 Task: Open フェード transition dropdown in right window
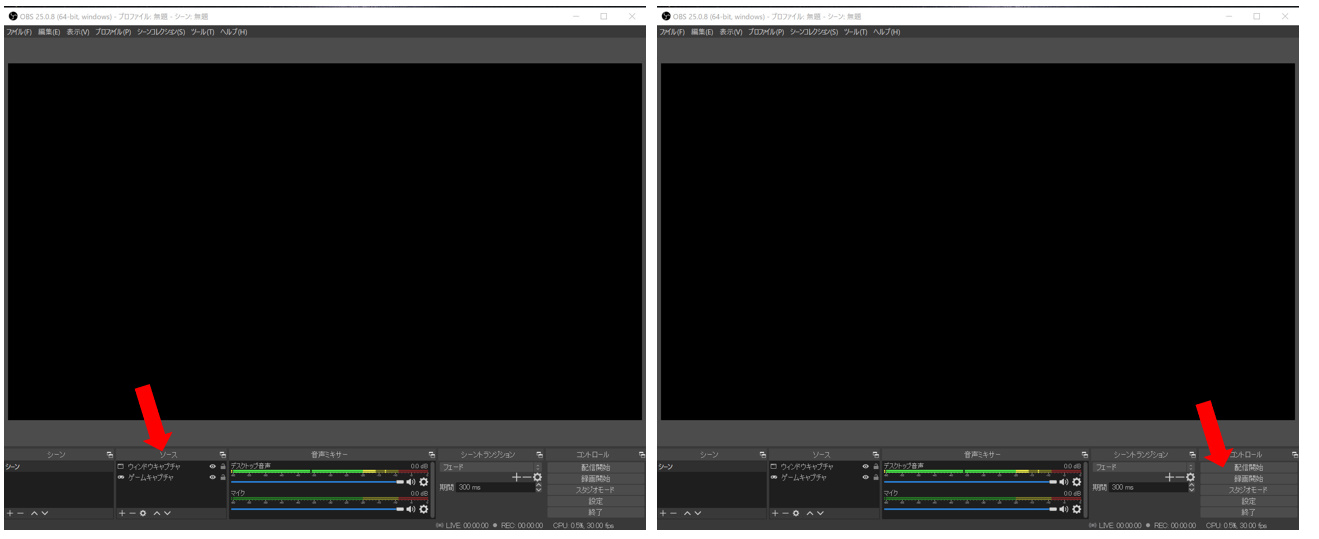pyautogui.click(x=1143, y=467)
